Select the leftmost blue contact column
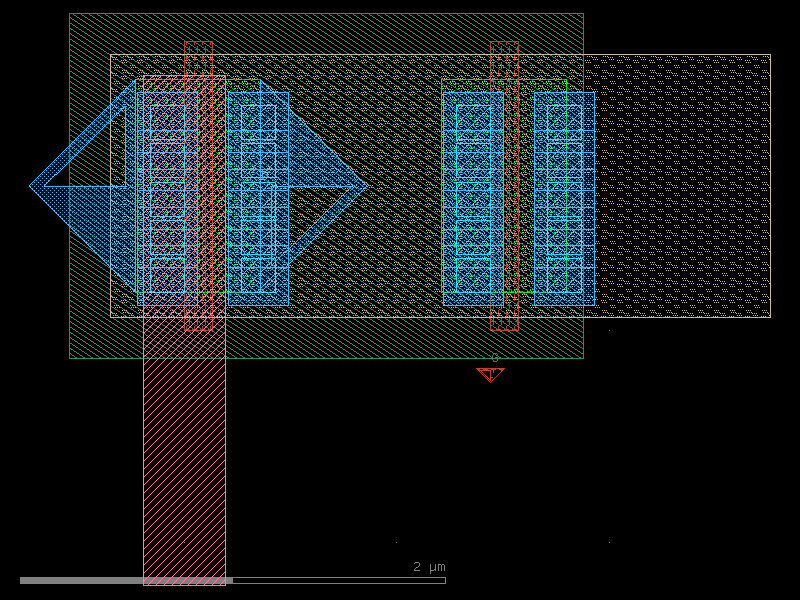Screen dimensions: 800x600 [166, 198]
